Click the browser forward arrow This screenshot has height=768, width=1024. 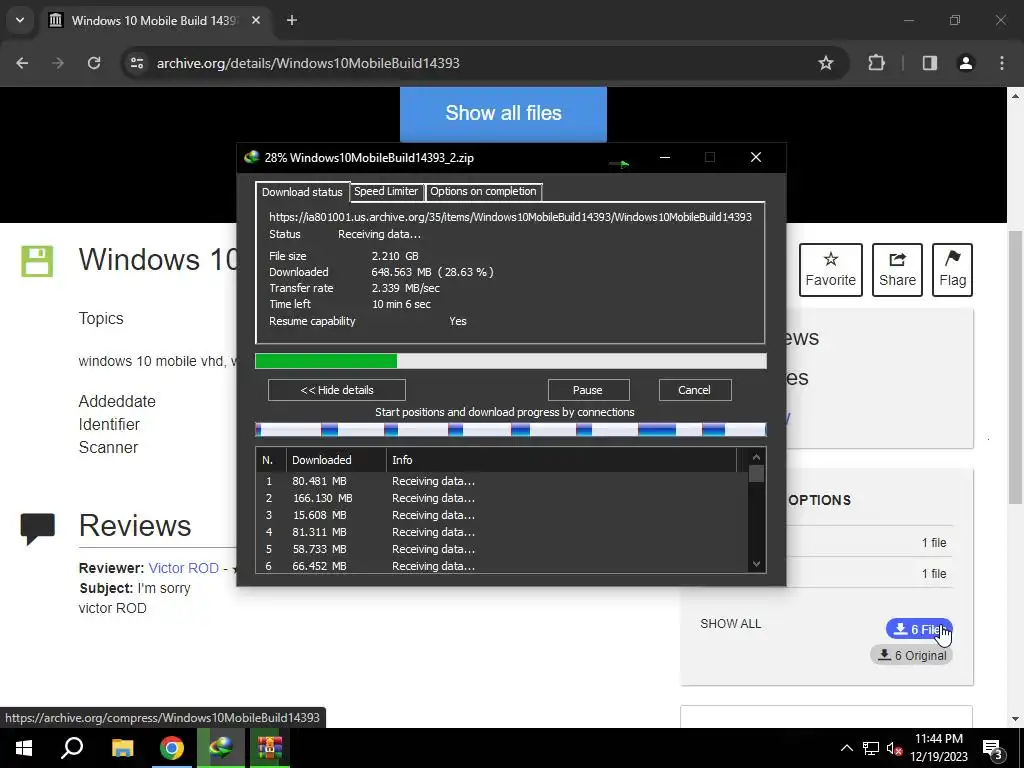(58, 63)
